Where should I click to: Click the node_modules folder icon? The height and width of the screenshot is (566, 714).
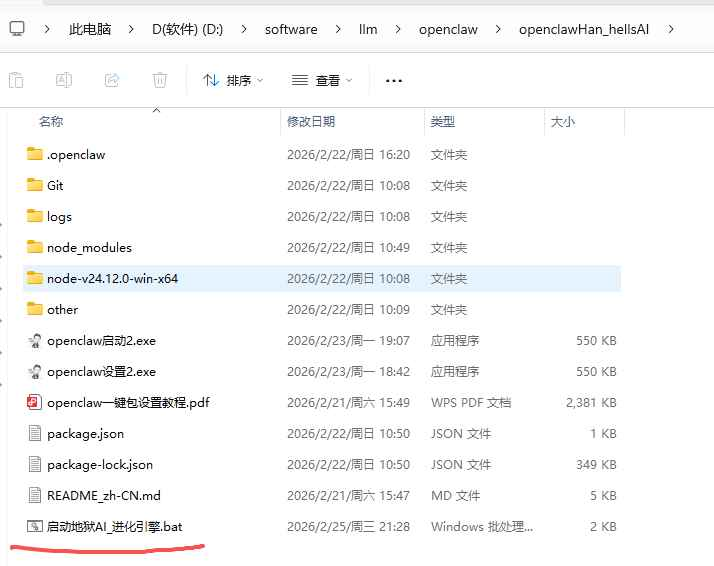coord(35,247)
